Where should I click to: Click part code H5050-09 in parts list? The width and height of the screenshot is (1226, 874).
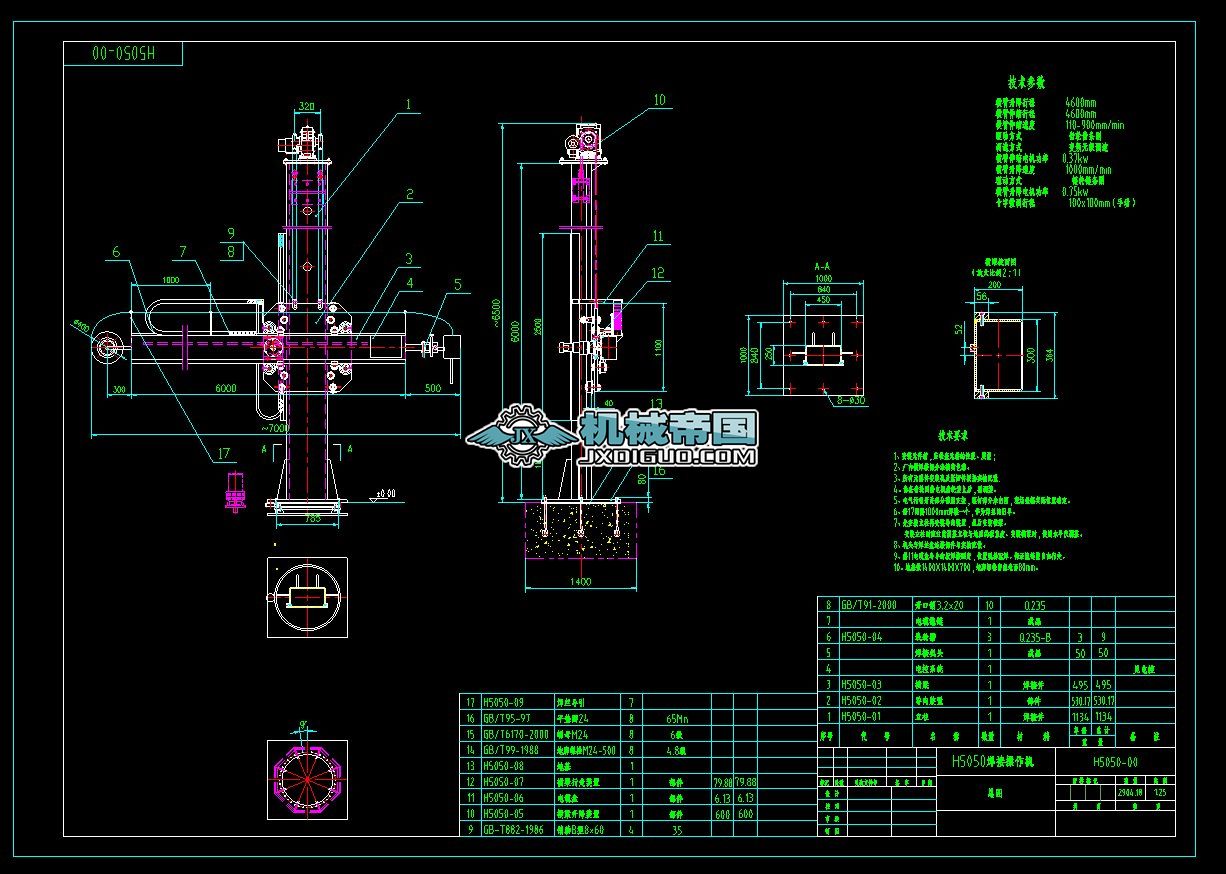503,703
